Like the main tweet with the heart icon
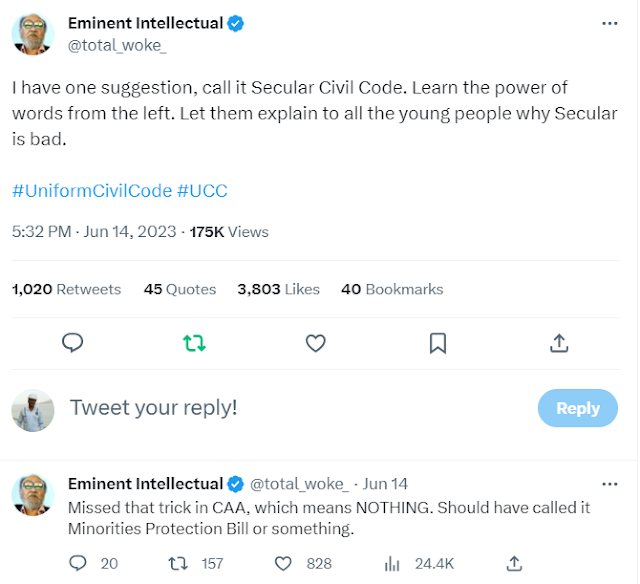Viewport: 640px width, 584px height. click(x=315, y=344)
